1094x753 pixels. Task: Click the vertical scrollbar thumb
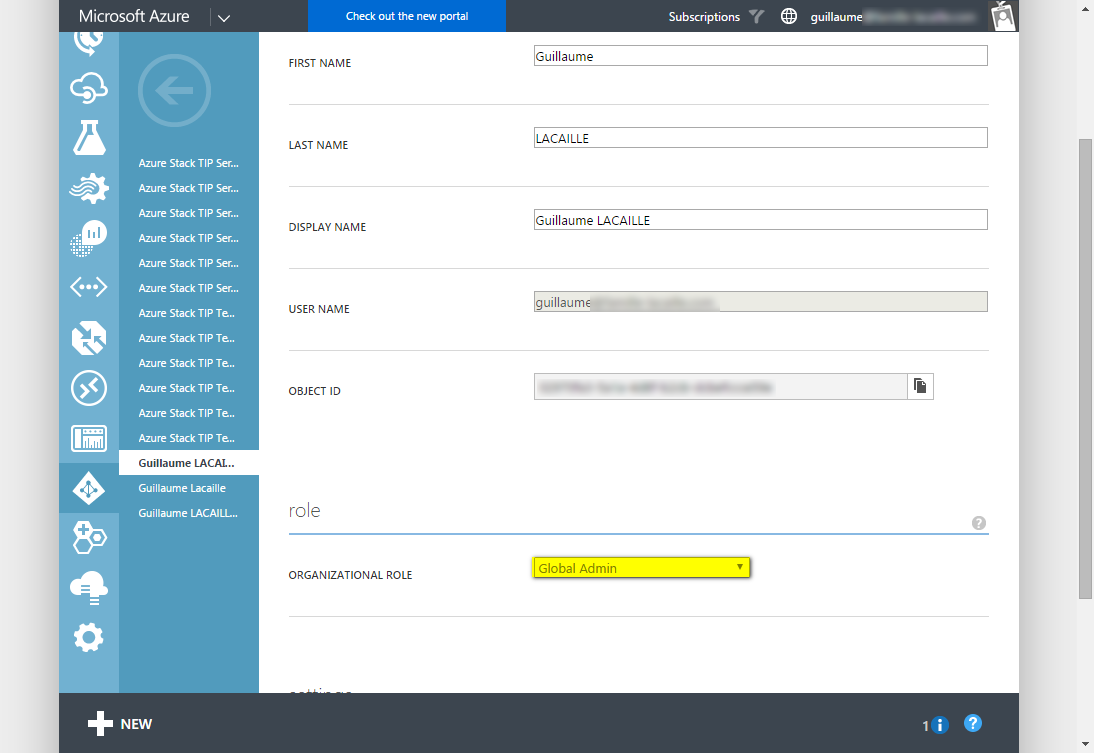(x=1085, y=368)
